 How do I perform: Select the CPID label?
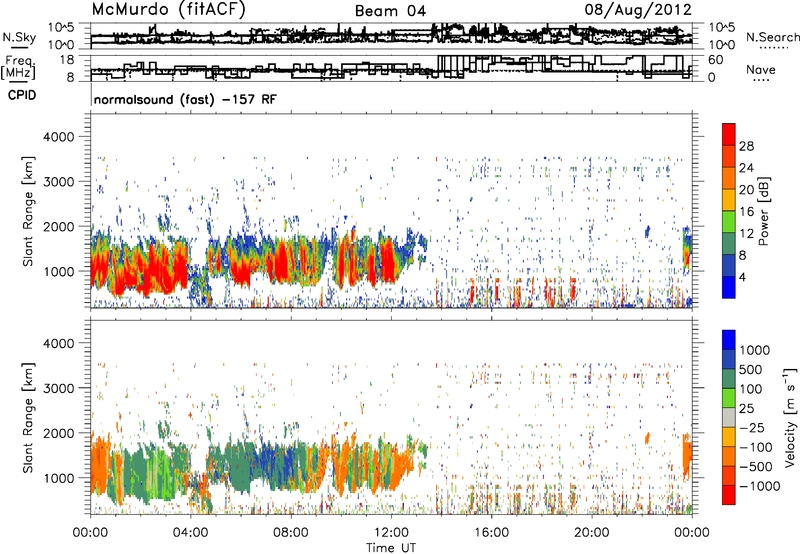pos(22,95)
